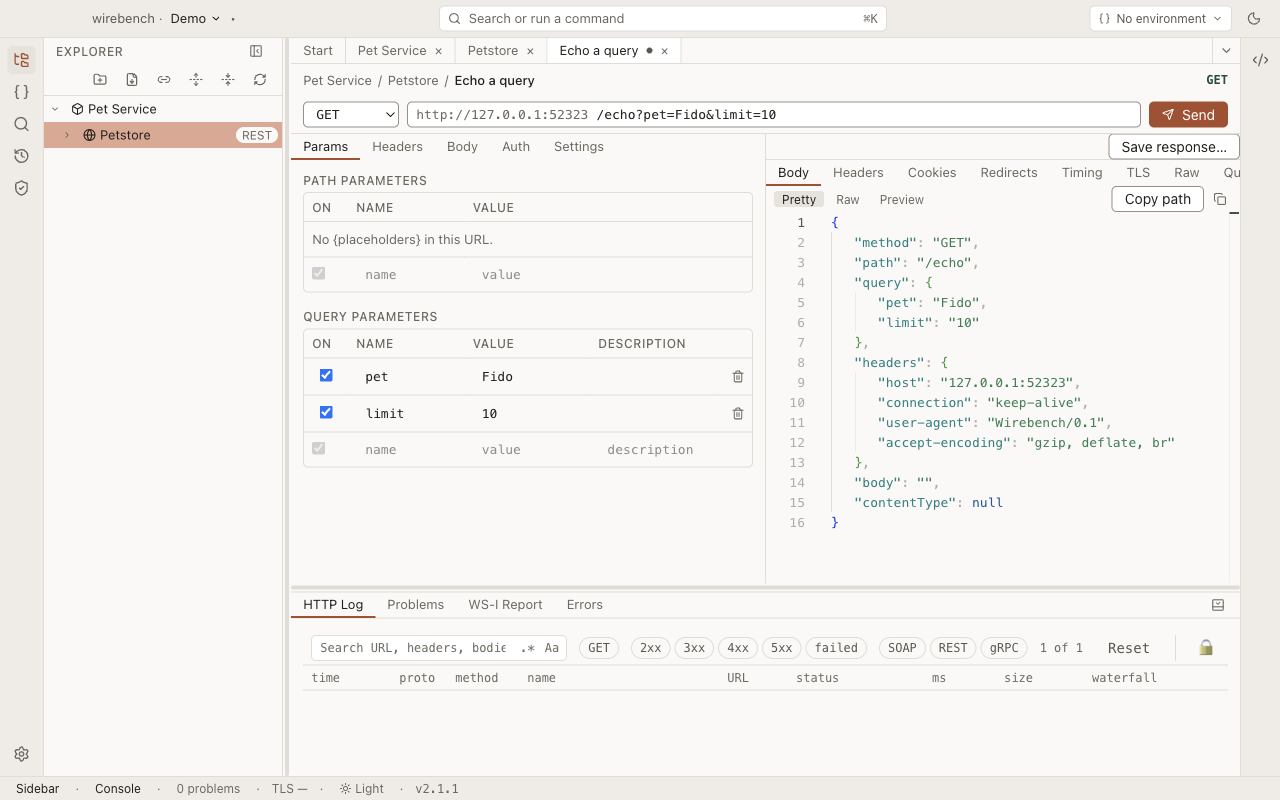Open the search view in the activity bar
This screenshot has height=800, width=1280.
(21, 124)
